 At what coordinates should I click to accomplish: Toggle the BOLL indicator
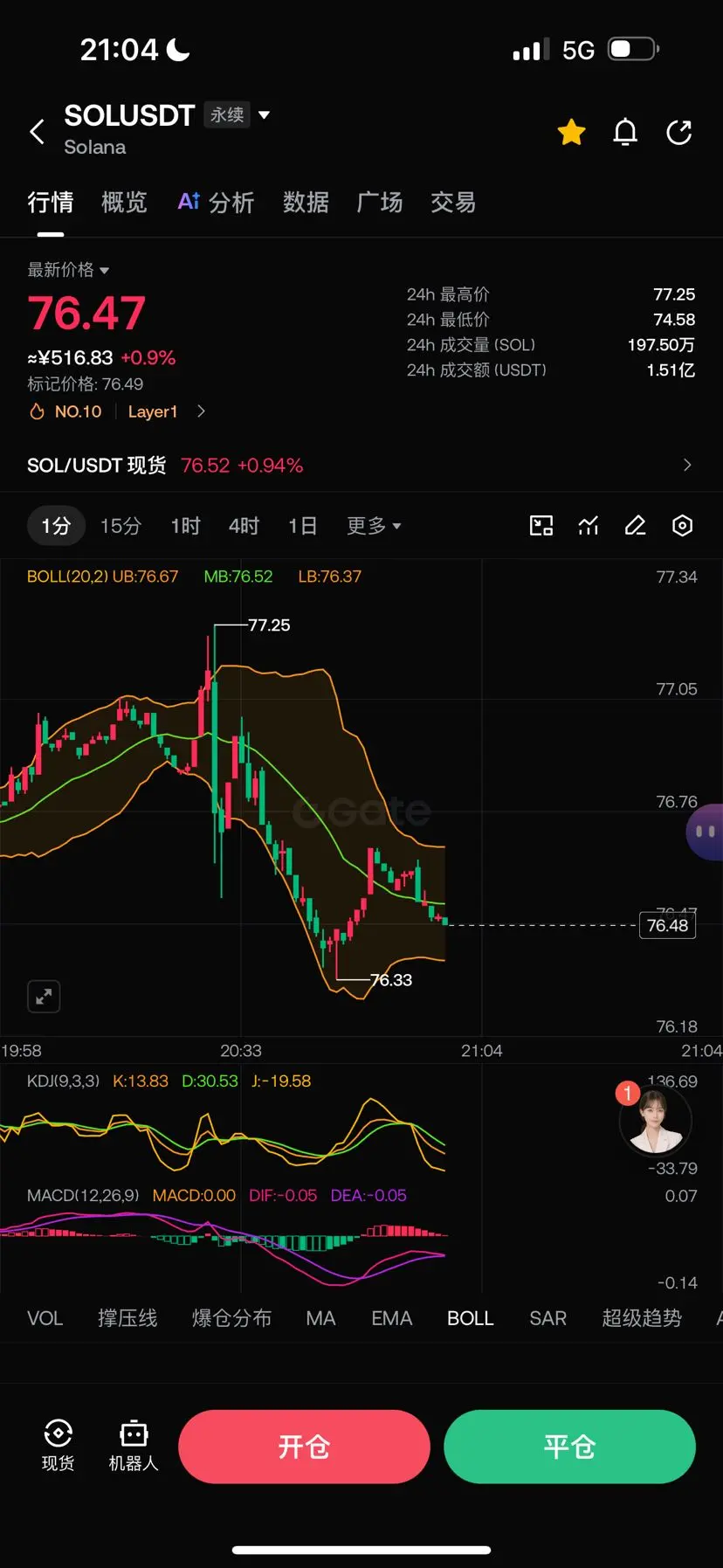(471, 1318)
